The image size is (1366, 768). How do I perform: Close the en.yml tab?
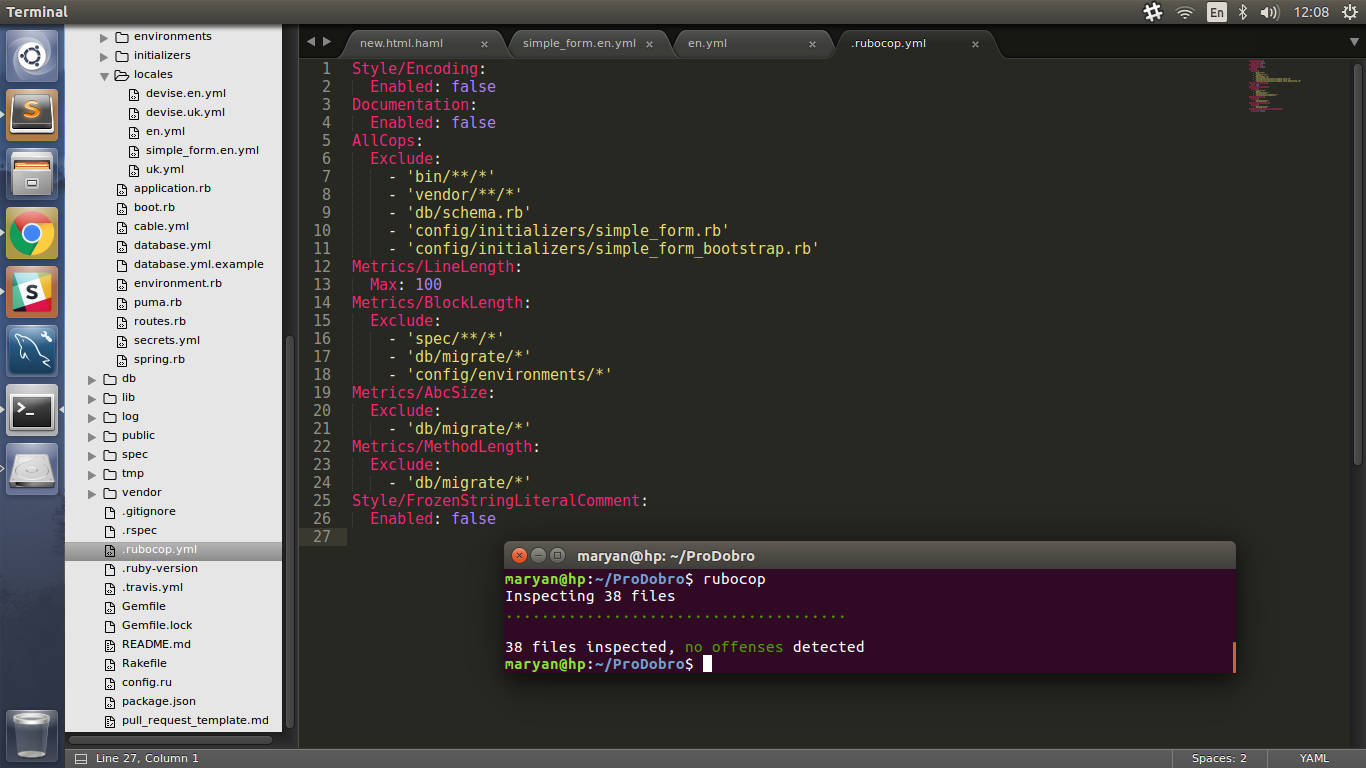click(812, 44)
